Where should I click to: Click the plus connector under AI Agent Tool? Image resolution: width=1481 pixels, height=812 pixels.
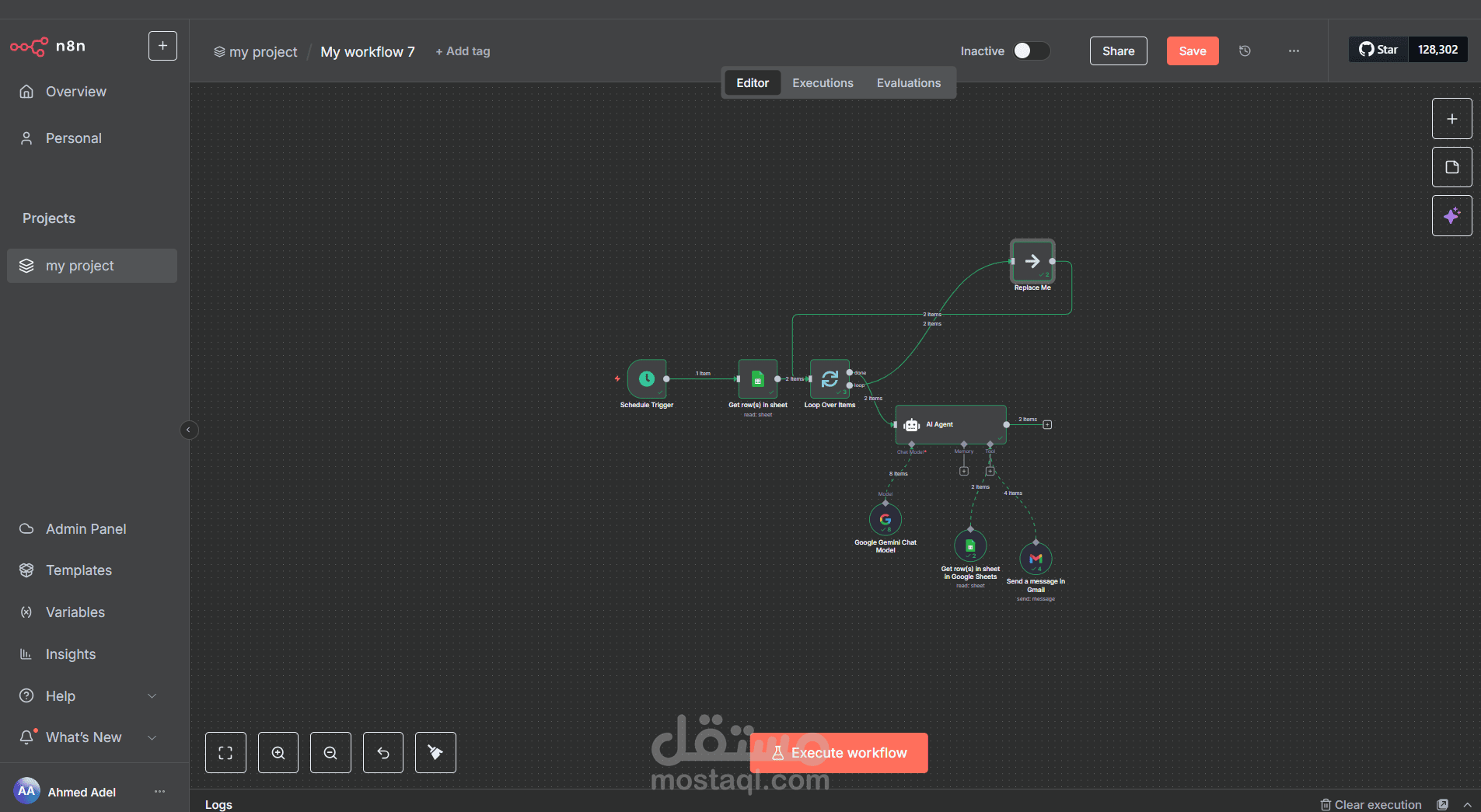pyautogui.click(x=990, y=471)
